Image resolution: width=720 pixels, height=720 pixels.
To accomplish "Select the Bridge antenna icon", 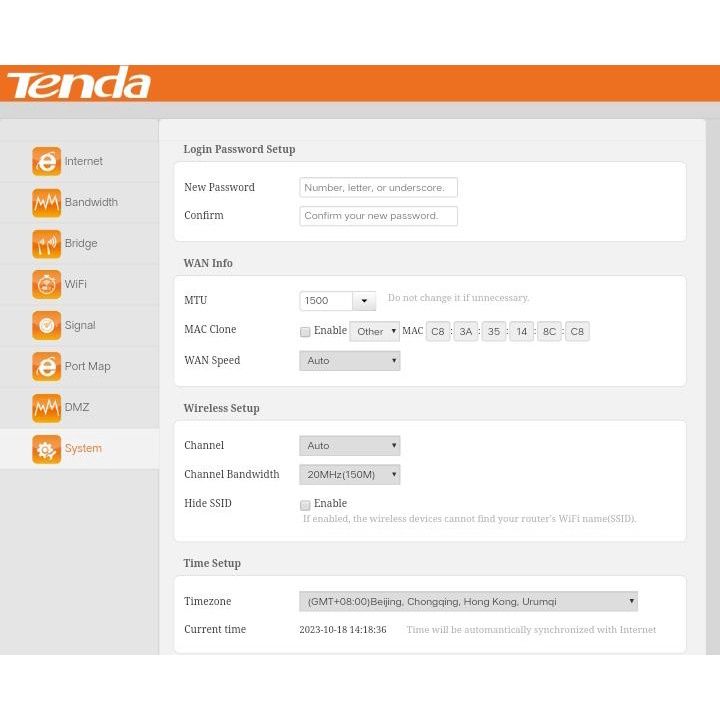I will point(46,243).
